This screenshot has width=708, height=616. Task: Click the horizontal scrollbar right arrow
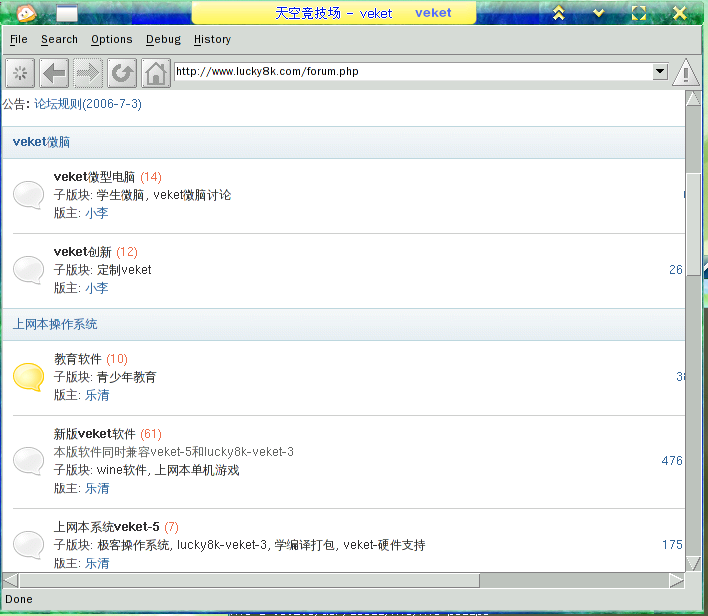tap(676, 580)
